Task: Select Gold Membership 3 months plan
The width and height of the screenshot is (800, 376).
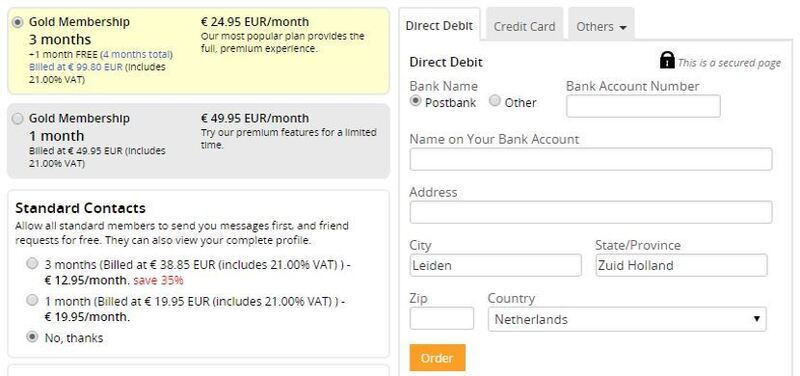Action: point(18,22)
